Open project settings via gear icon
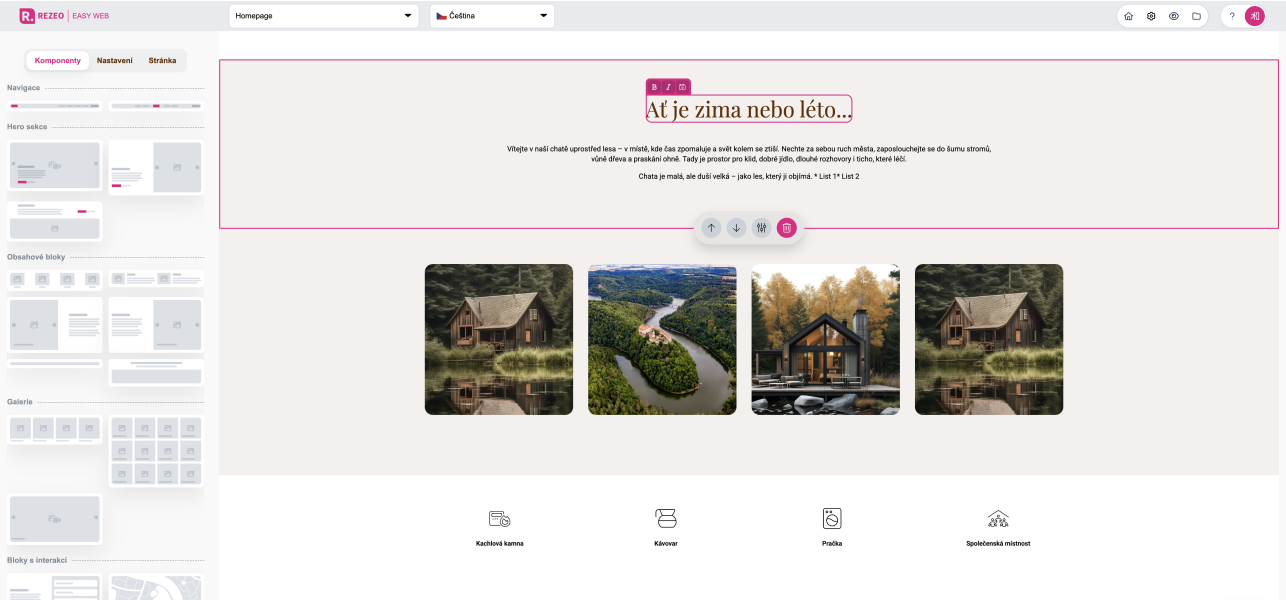 (1151, 16)
